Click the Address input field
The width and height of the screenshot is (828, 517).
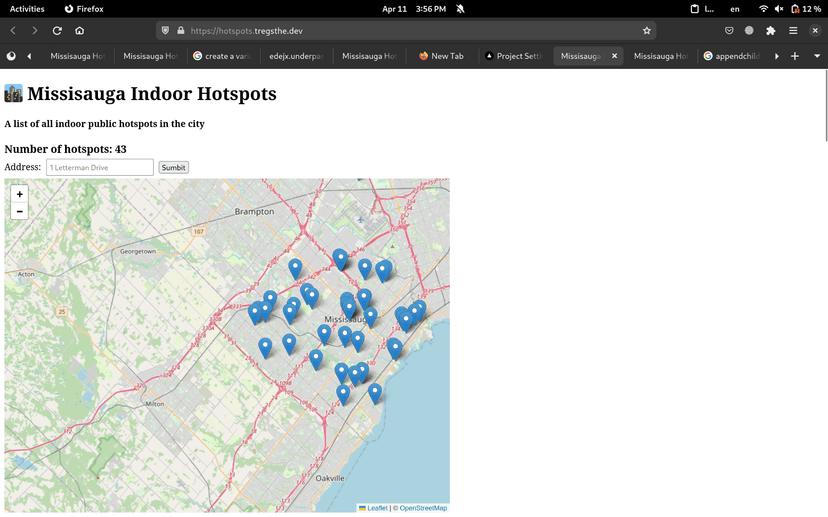pos(99,167)
